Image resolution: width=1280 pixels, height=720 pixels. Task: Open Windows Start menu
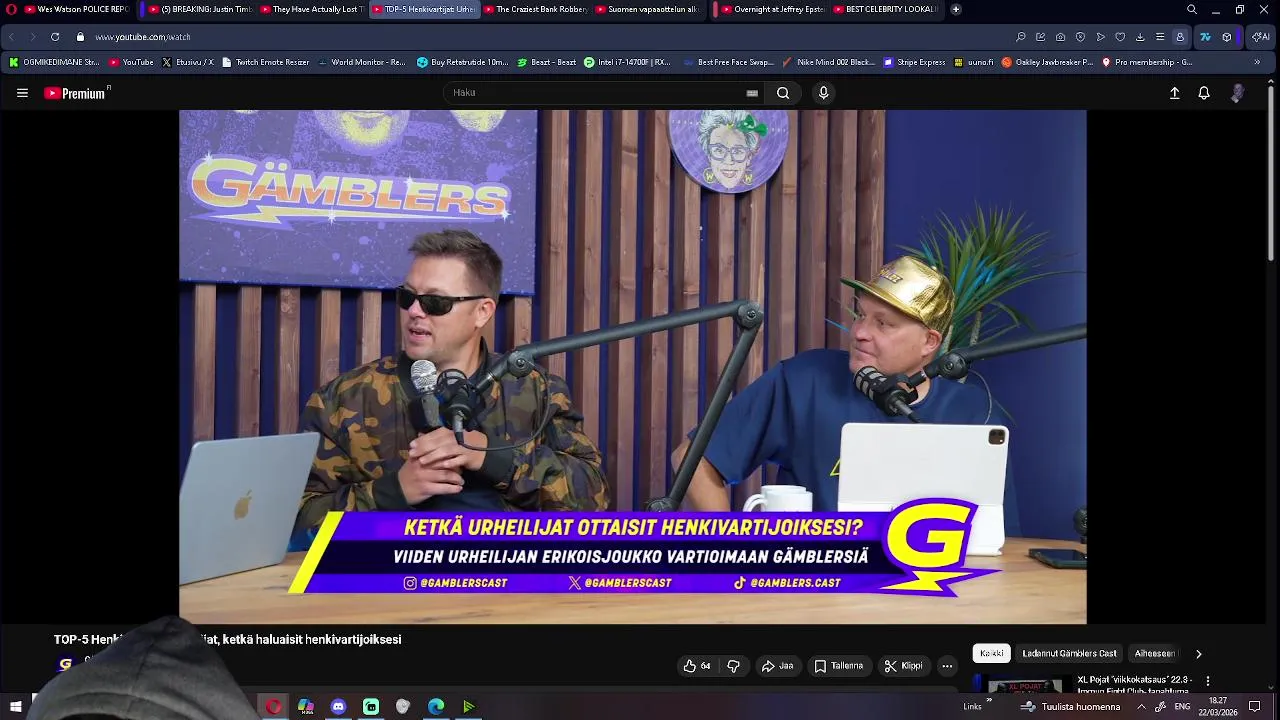[x=15, y=707]
